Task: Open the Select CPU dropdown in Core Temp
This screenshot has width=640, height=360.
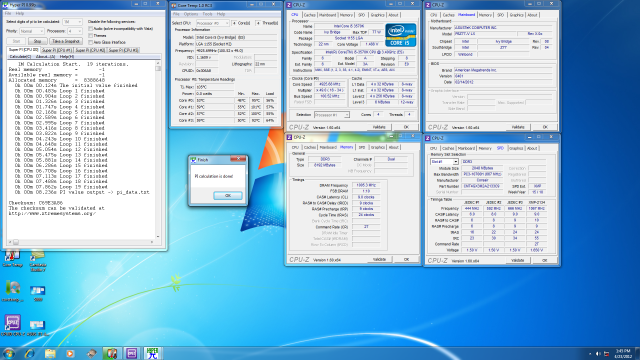Action: click(x=212, y=23)
